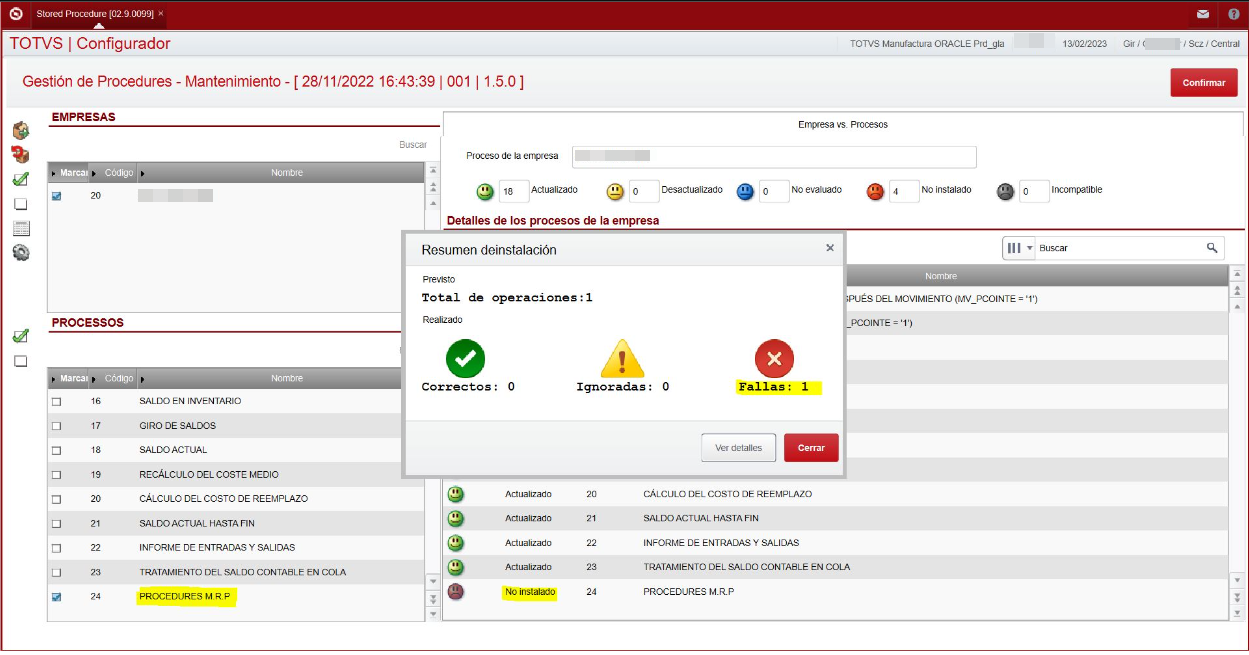Click the red X Fallas icon

[774, 358]
